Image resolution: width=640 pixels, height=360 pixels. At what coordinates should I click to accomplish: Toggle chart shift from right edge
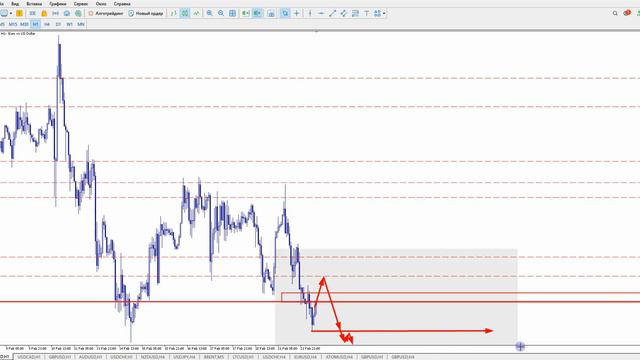point(257,13)
